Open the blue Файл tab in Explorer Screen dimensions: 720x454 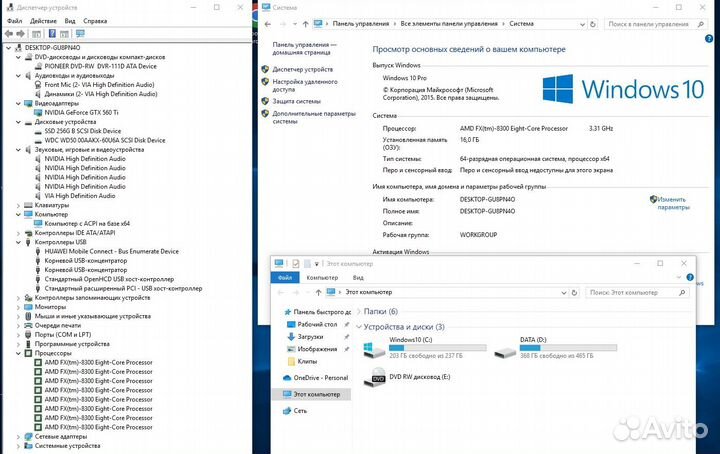point(285,277)
